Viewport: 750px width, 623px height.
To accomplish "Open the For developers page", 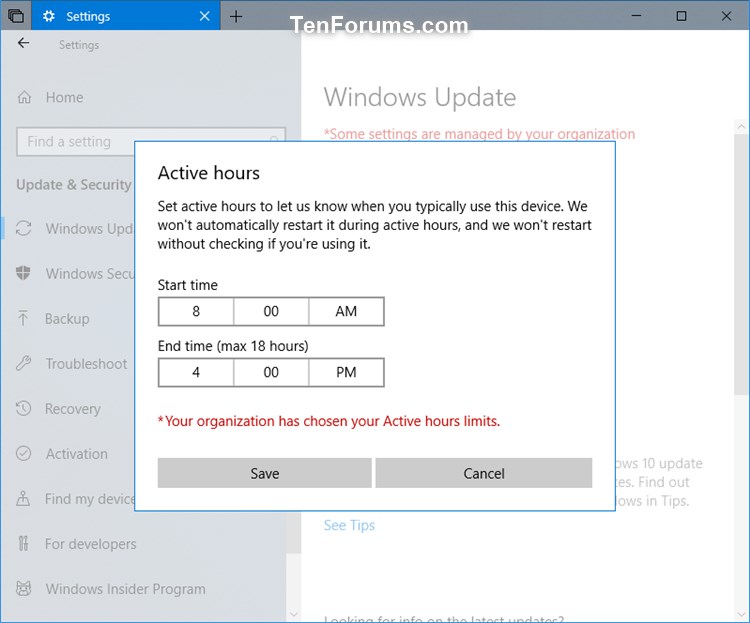I will [90, 544].
